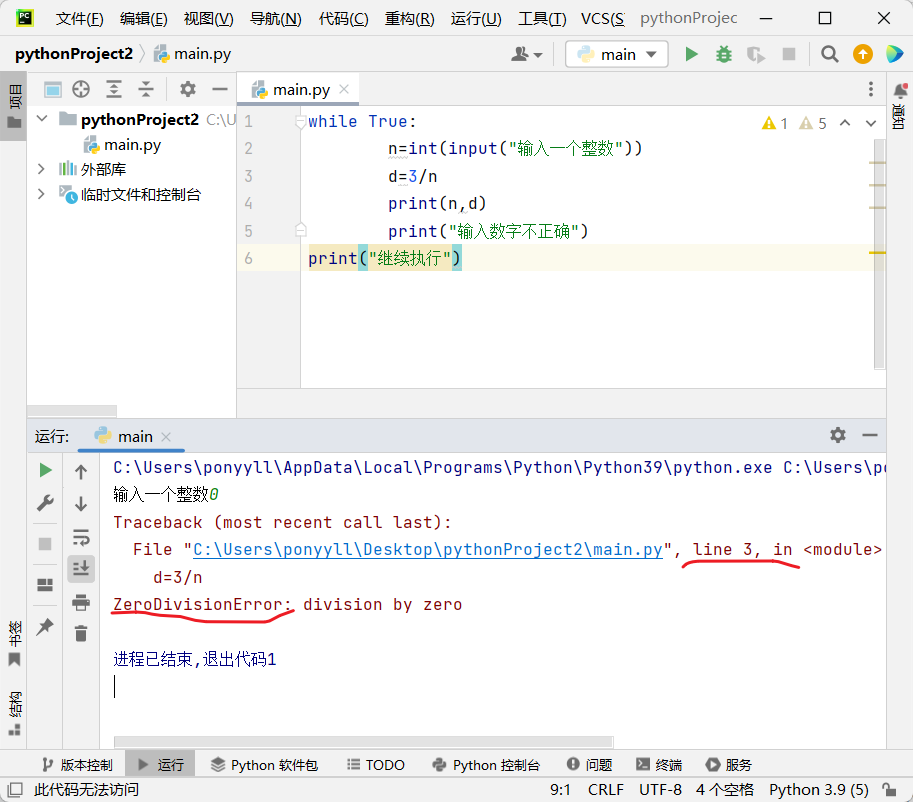Toggle scroll to end in console
Viewport: 913px width, 802px height.
81,568
